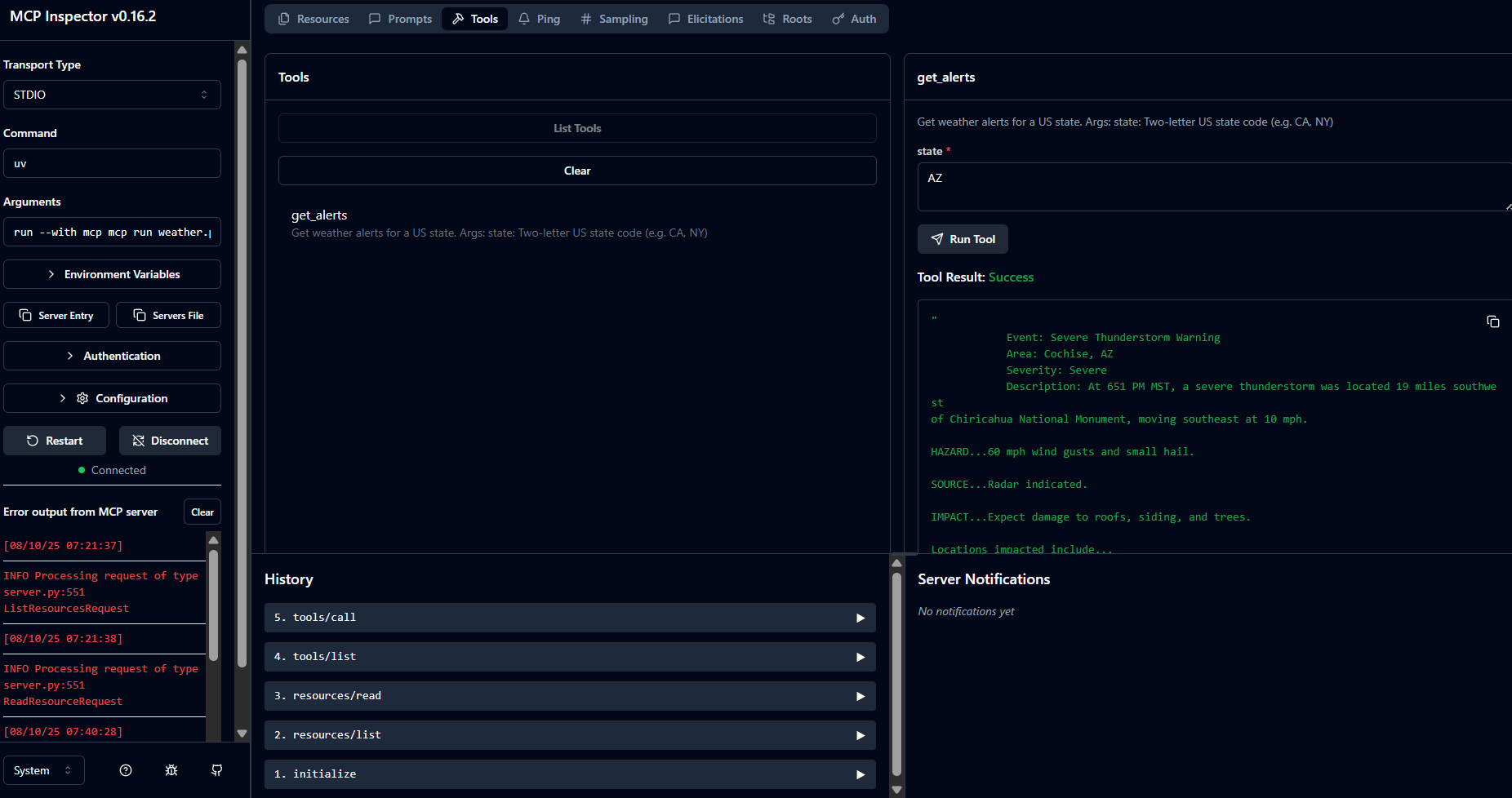Switch to the Resources tab
The height and width of the screenshot is (798, 1512).
[314, 19]
